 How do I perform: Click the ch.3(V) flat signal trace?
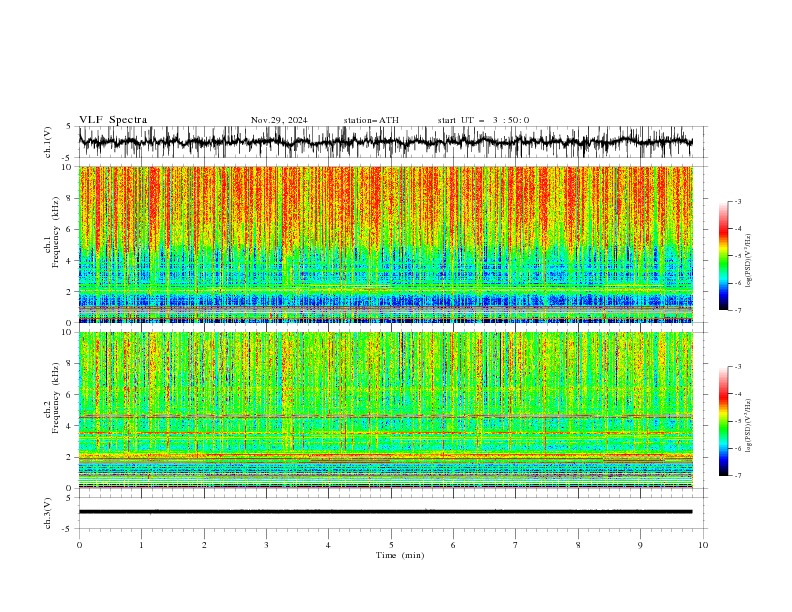[x=385, y=512]
